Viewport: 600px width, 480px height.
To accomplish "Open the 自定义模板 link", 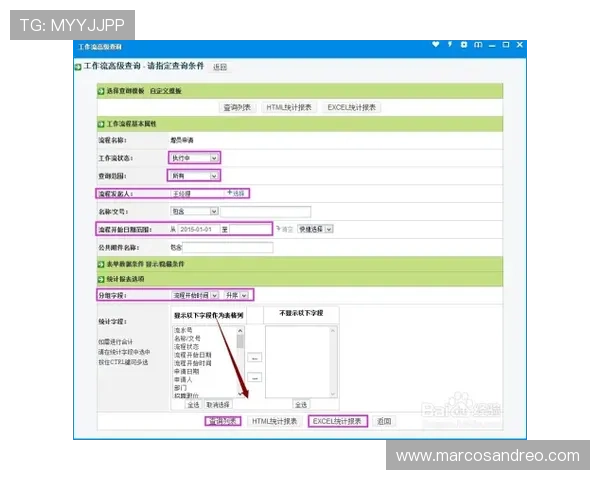I will click(x=166, y=91).
